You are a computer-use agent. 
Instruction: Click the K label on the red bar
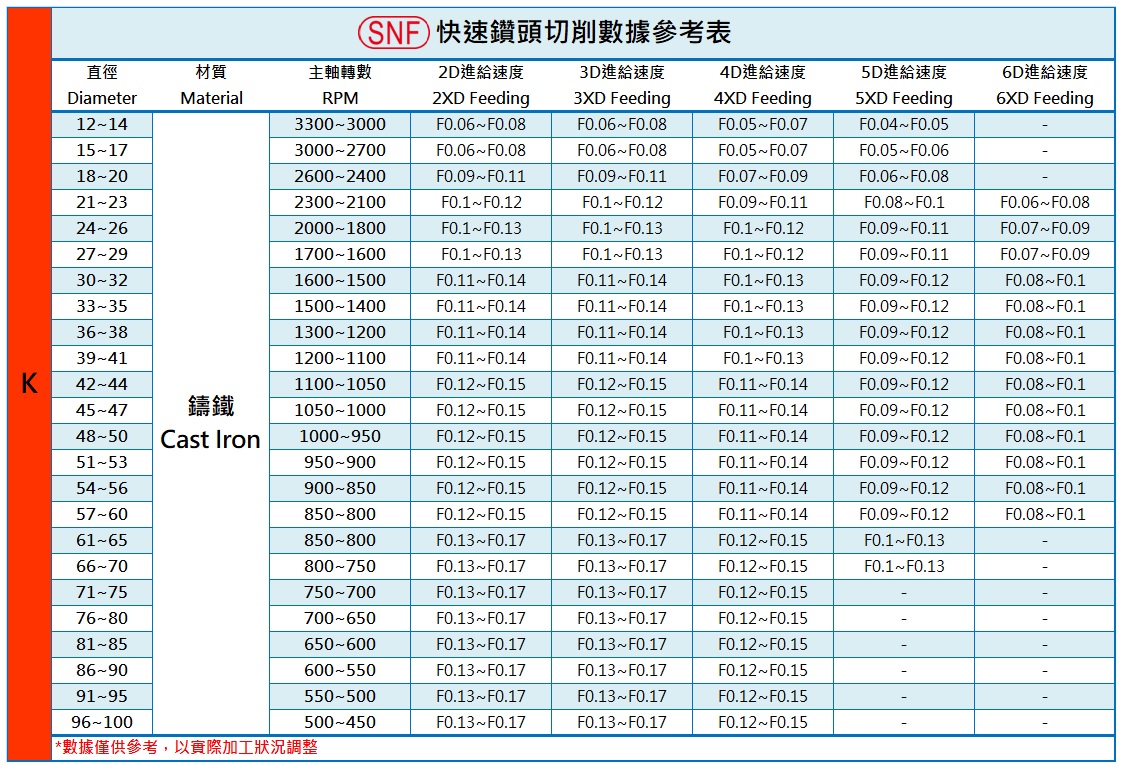pyautogui.click(x=29, y=384)
